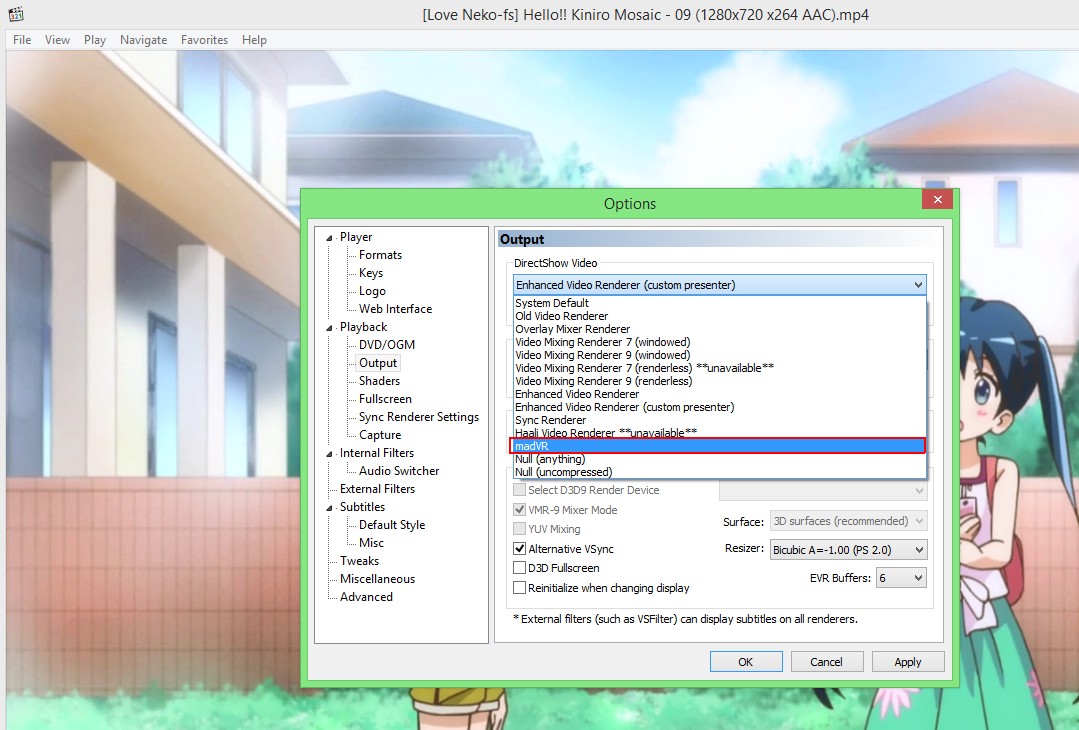Choose Sync Renderer from the list
Viewport: 1079px width, 730px height.
pyautogui.click(x=719, y=420)
